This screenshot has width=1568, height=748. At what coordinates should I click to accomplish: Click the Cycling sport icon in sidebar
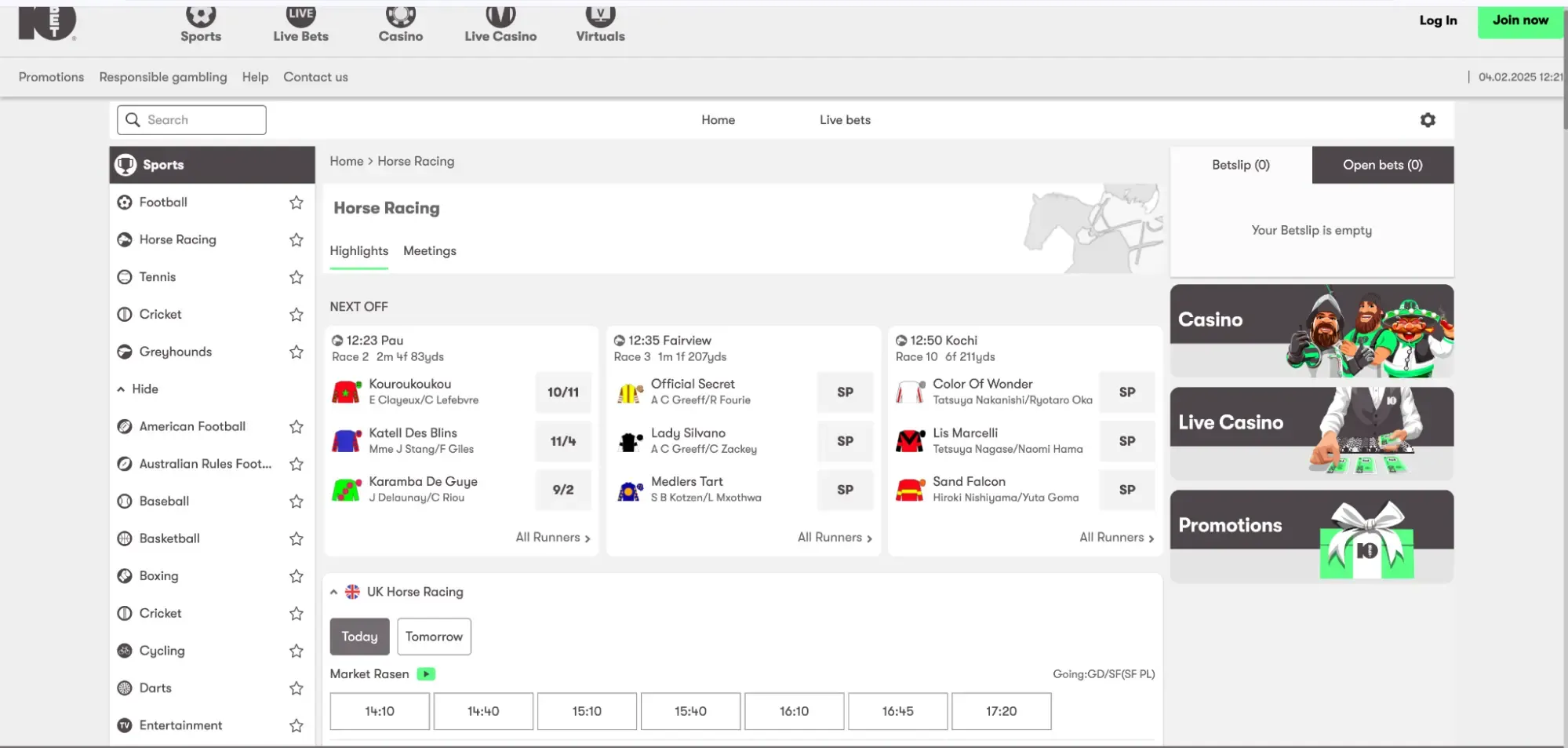coord(125,651)
